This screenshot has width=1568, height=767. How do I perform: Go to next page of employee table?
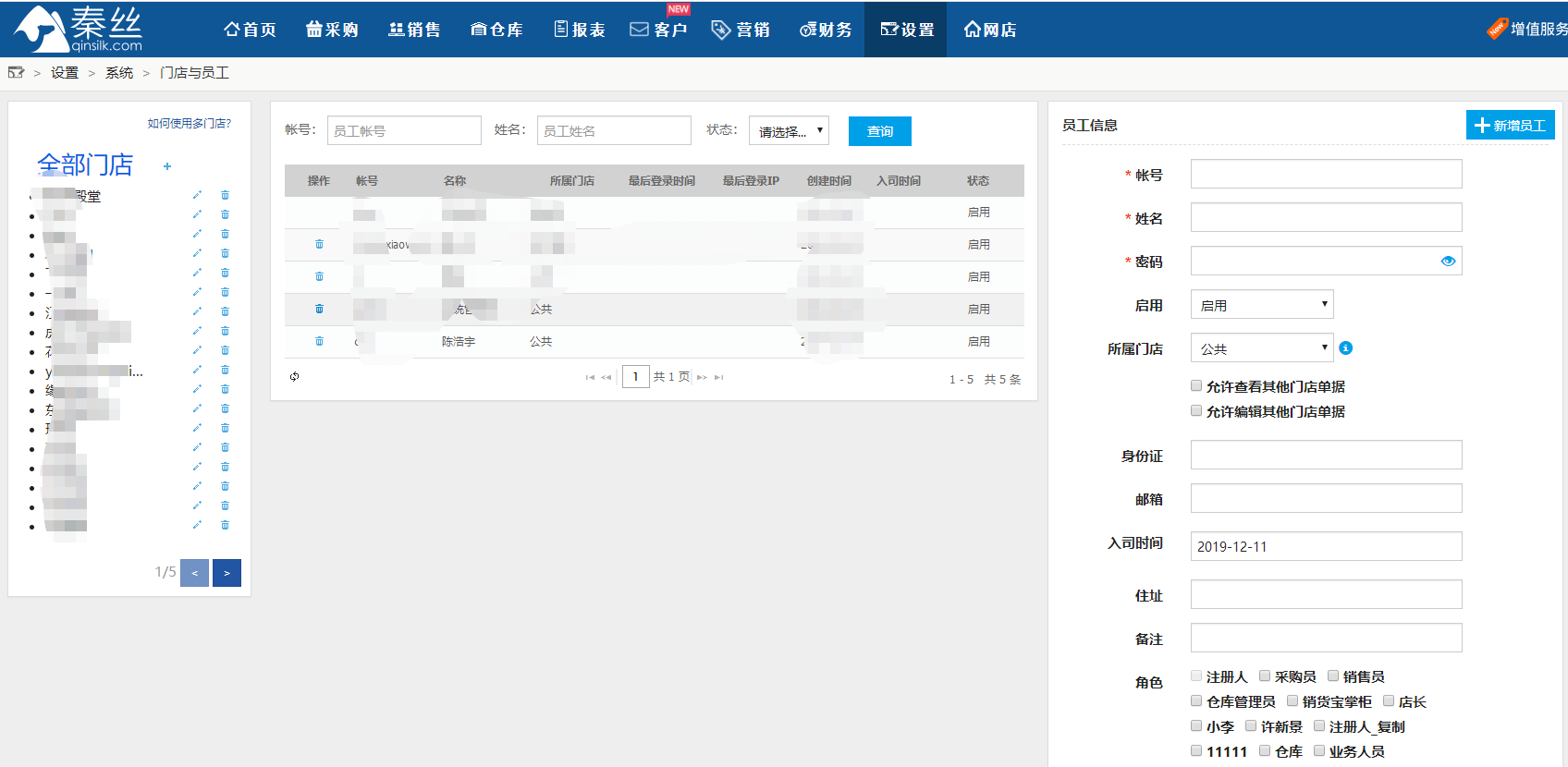click(703, 377)
